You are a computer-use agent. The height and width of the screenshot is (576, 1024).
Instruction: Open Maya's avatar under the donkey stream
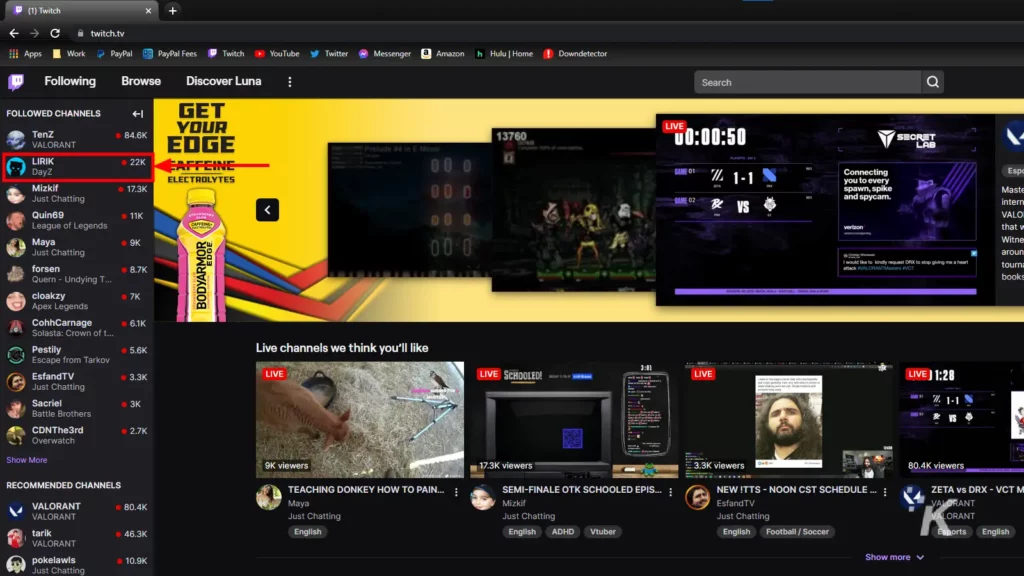tap(268, 497)
